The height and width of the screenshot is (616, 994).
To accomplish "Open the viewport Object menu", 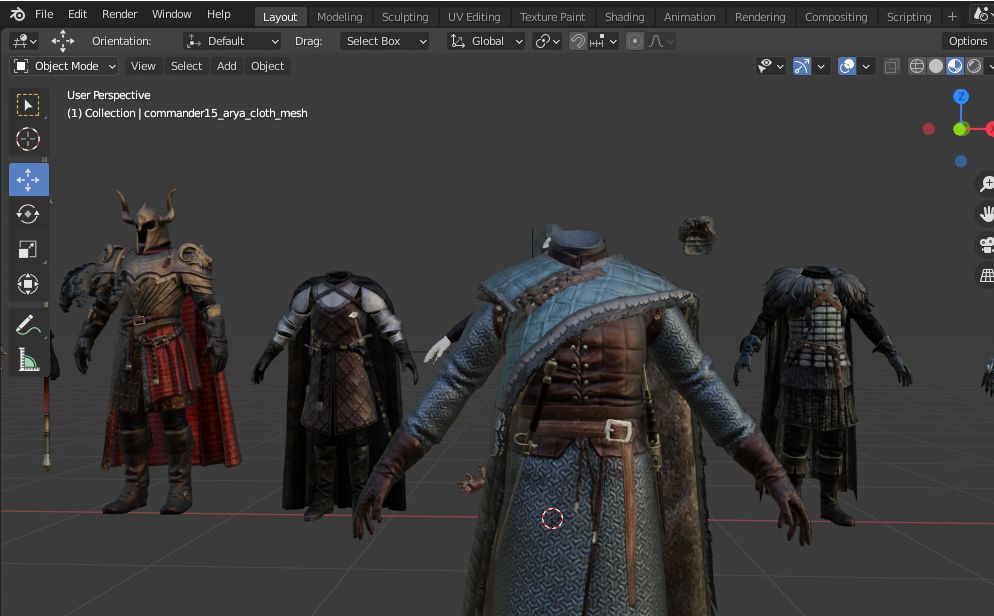I will (268, 66).
